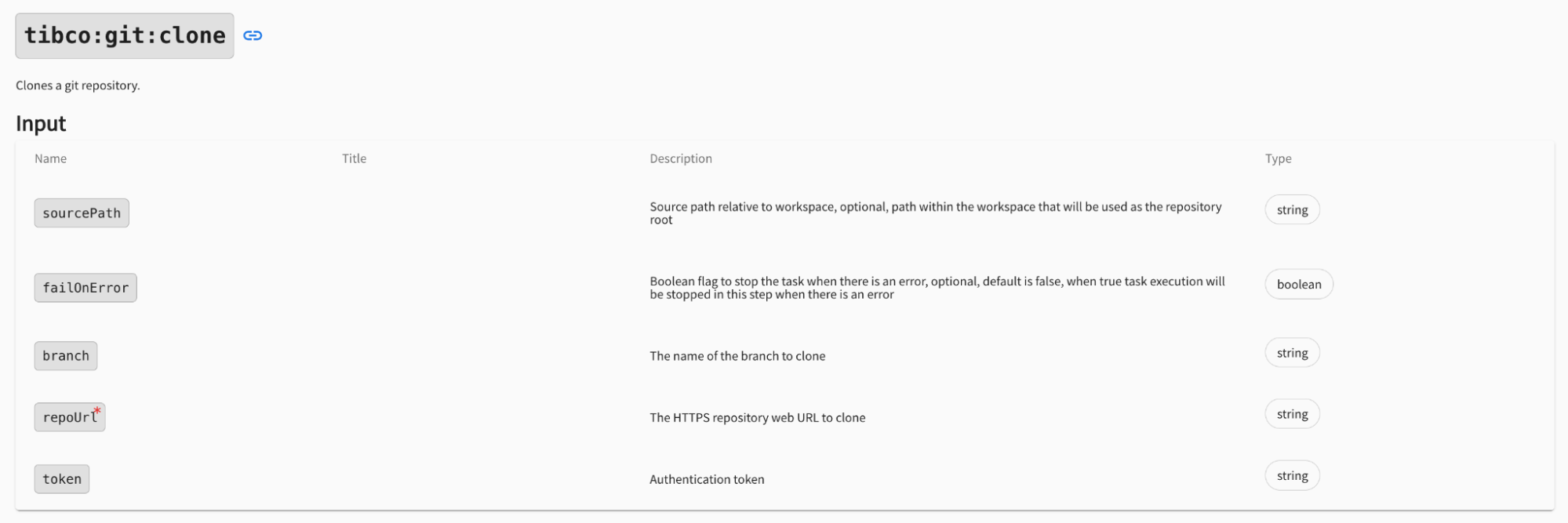The image size is (1568, 523).
Task: Click the branch parameter name chip
Action: [x=66, y=356]
